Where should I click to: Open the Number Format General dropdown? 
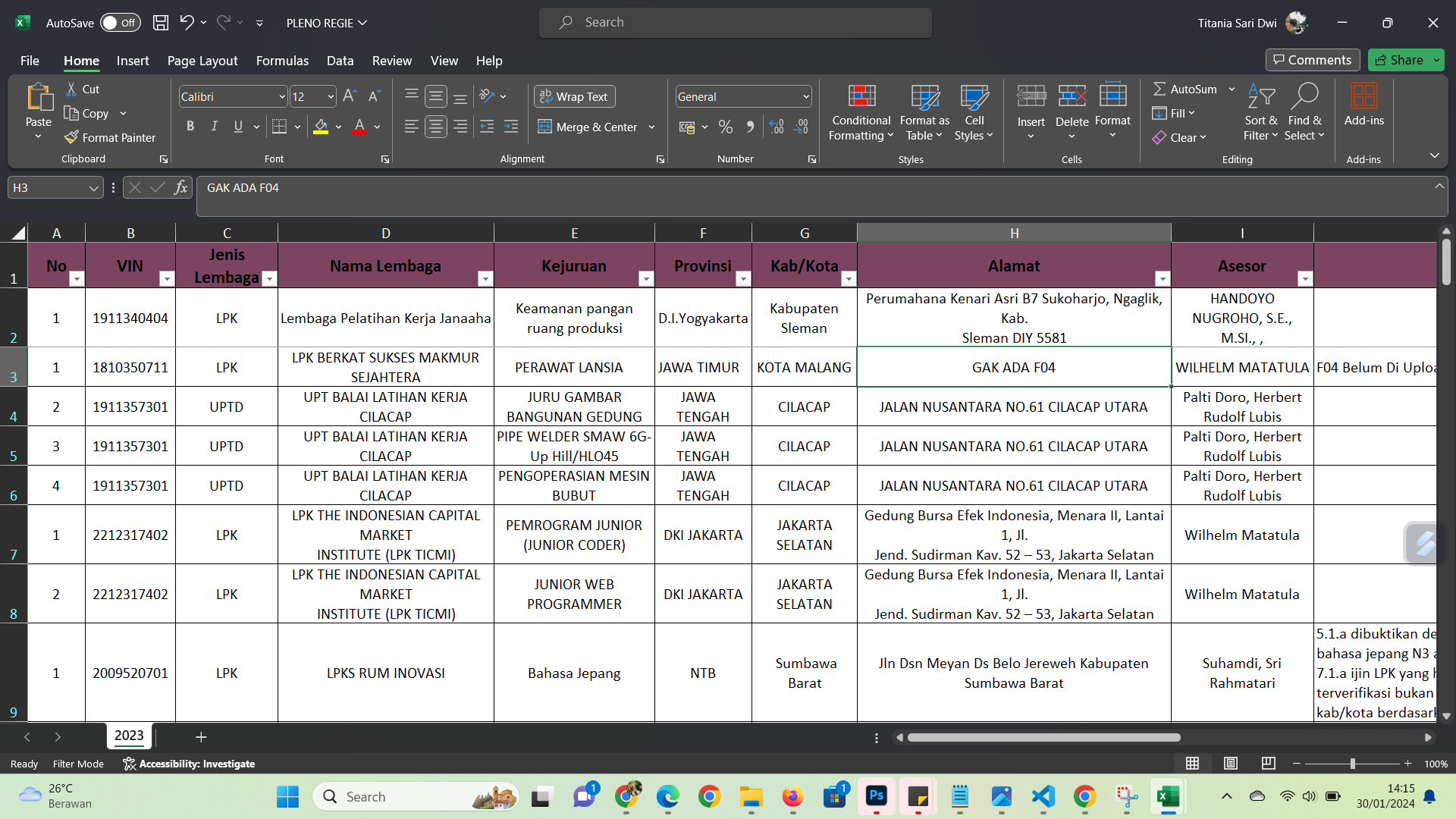(805, 96)
